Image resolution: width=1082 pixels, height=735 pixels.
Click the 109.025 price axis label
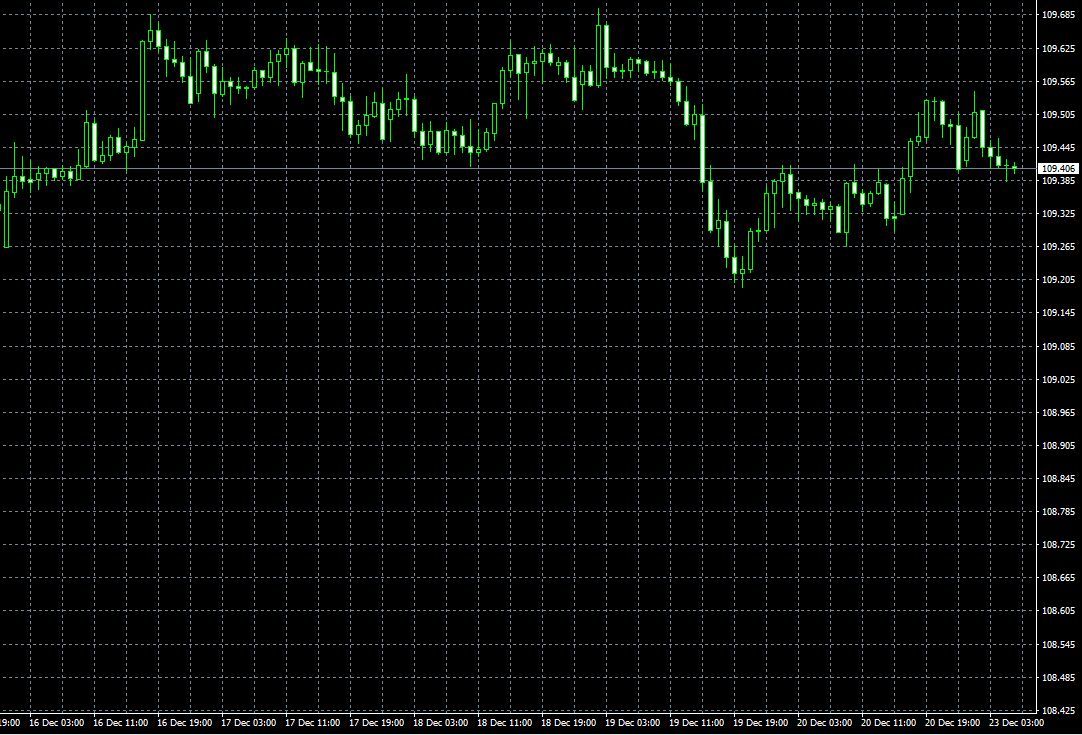coord(1058,380)
